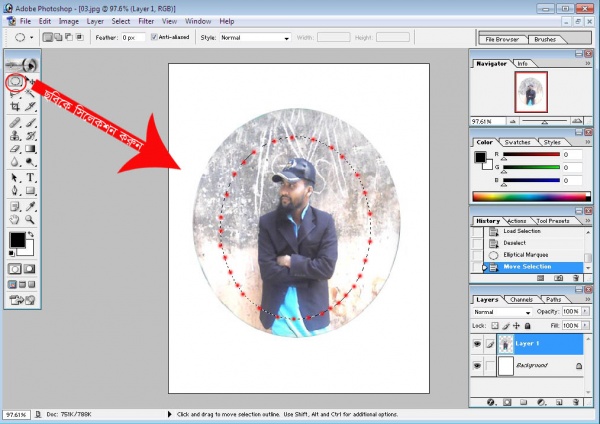Select the Type tool
600x424 pixels.
[x=30, y=178]
